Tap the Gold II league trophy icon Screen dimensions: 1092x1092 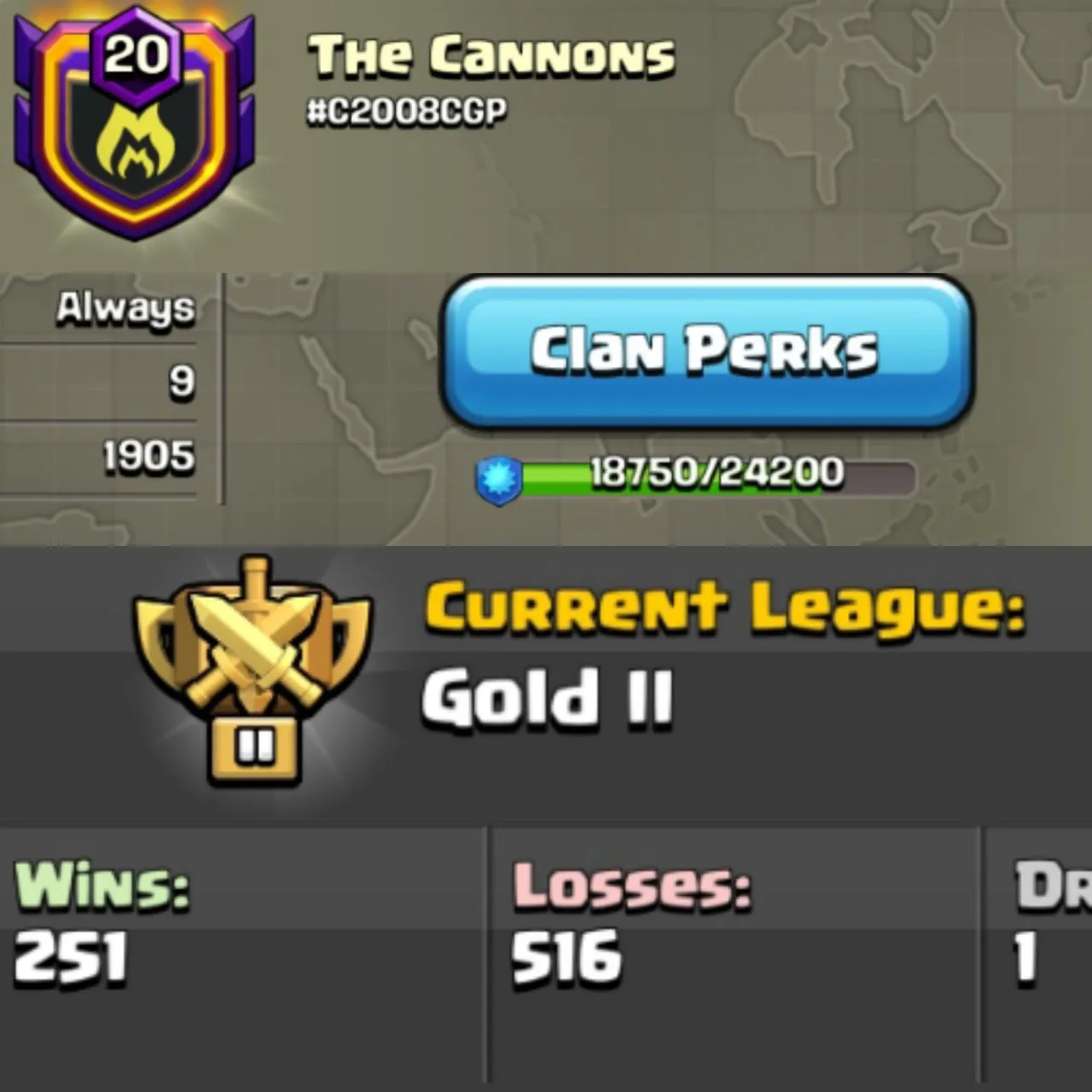coord(253,671)
